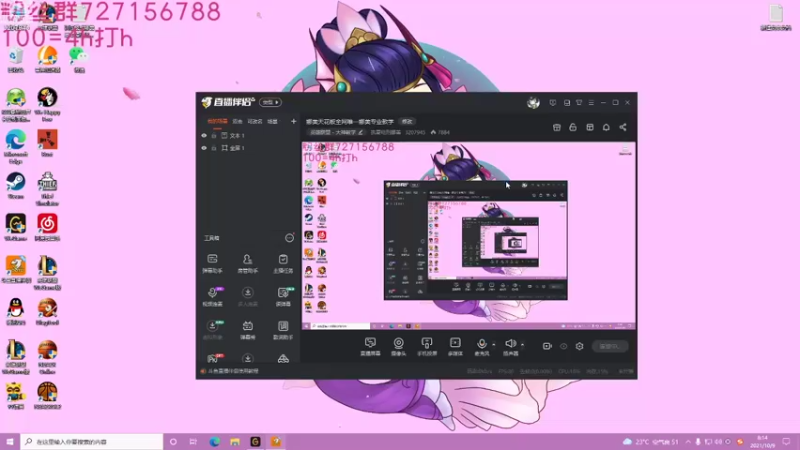Viewport: 800px width, 450px height.
Task: Click the 修改 button next to stream title
Action: point(407,121)
